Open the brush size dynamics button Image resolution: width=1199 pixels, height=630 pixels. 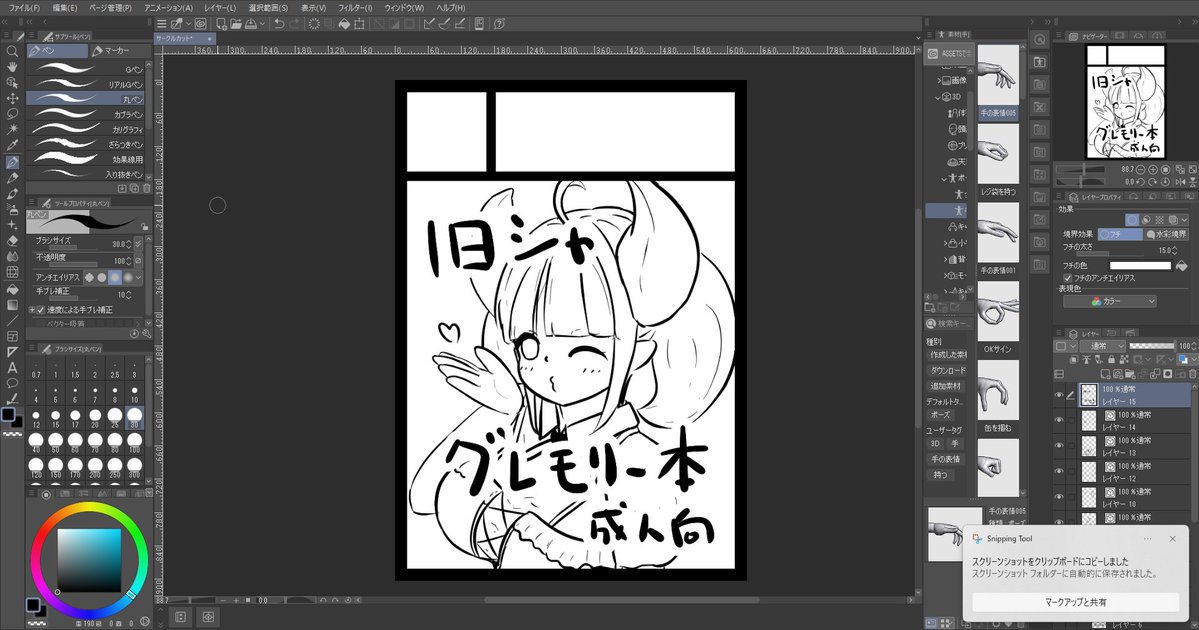point(138,244)
